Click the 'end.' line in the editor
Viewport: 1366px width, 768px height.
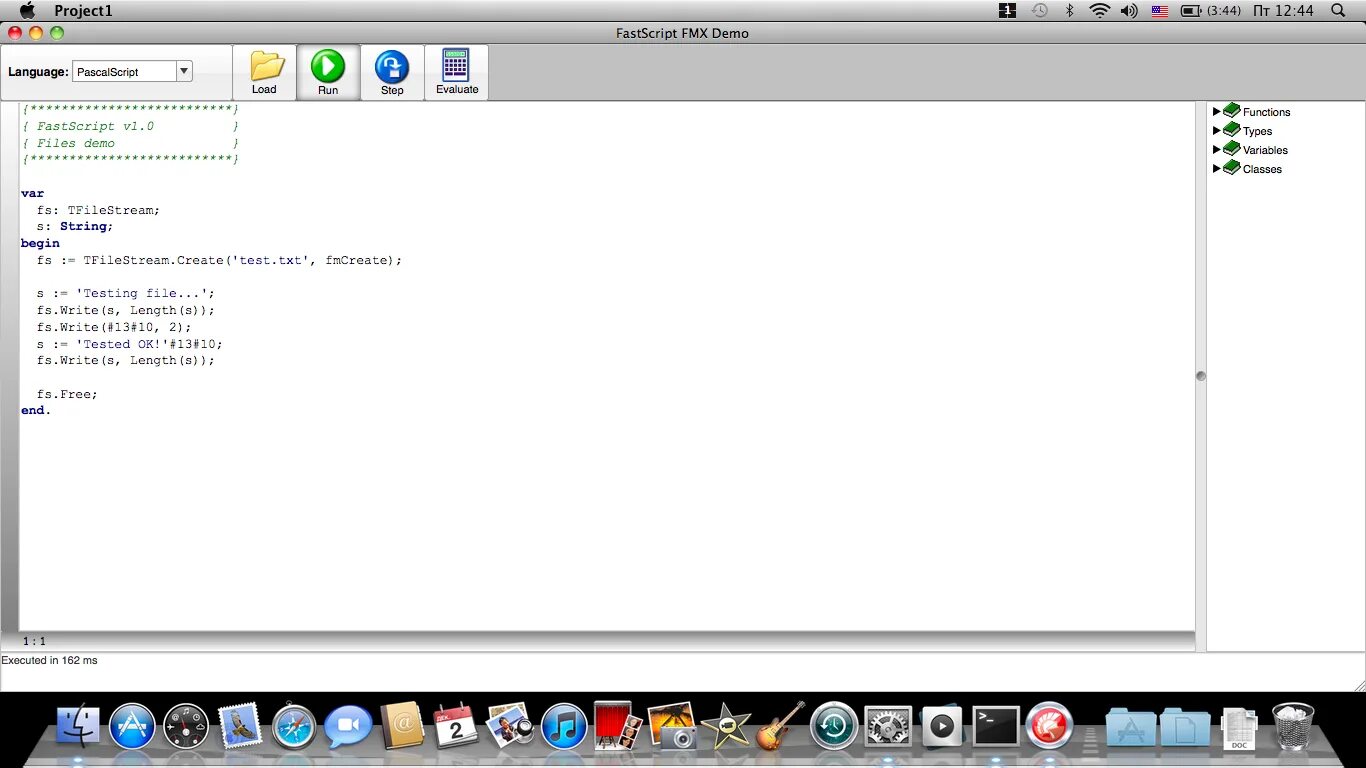[36, 410]
